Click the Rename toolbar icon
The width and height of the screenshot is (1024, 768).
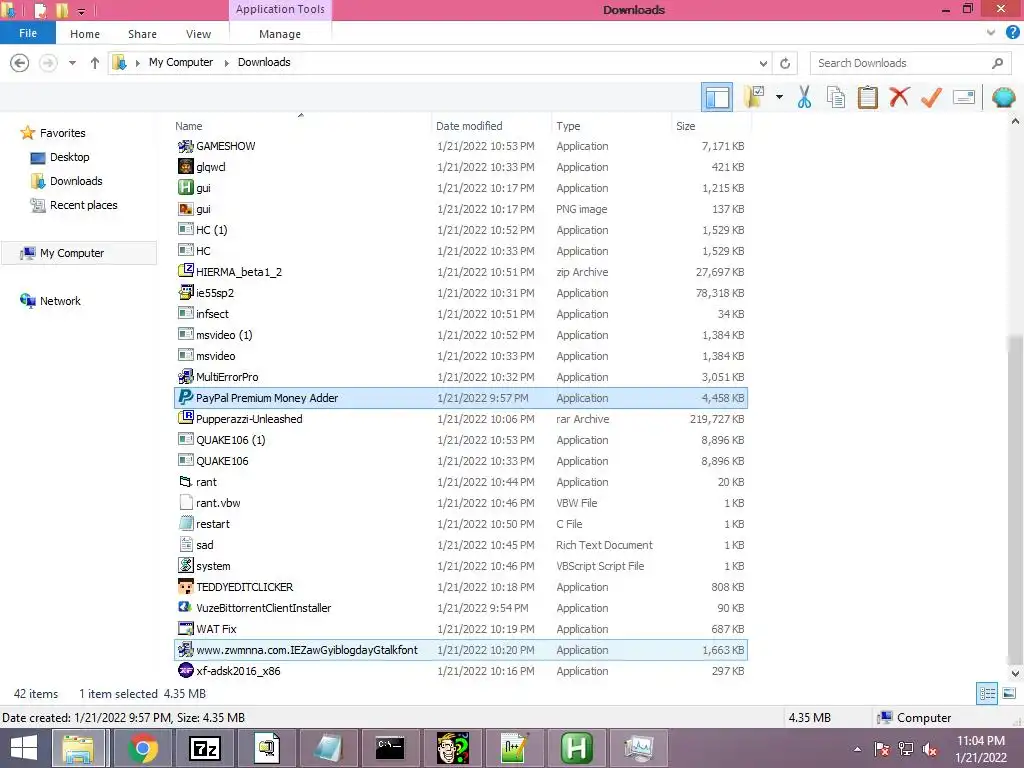[964, 97]
